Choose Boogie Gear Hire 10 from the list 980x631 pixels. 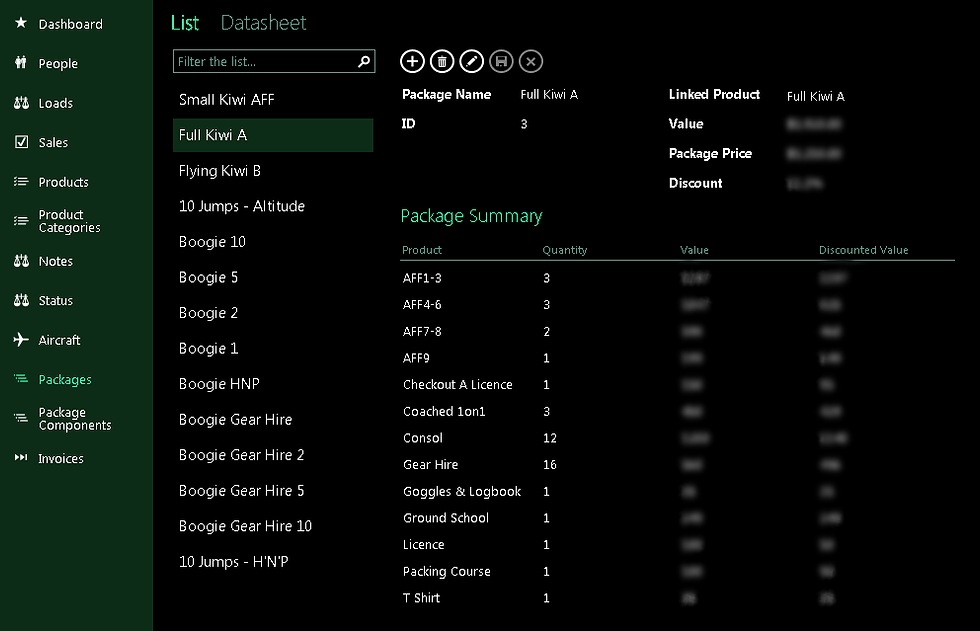pos(246,526)
